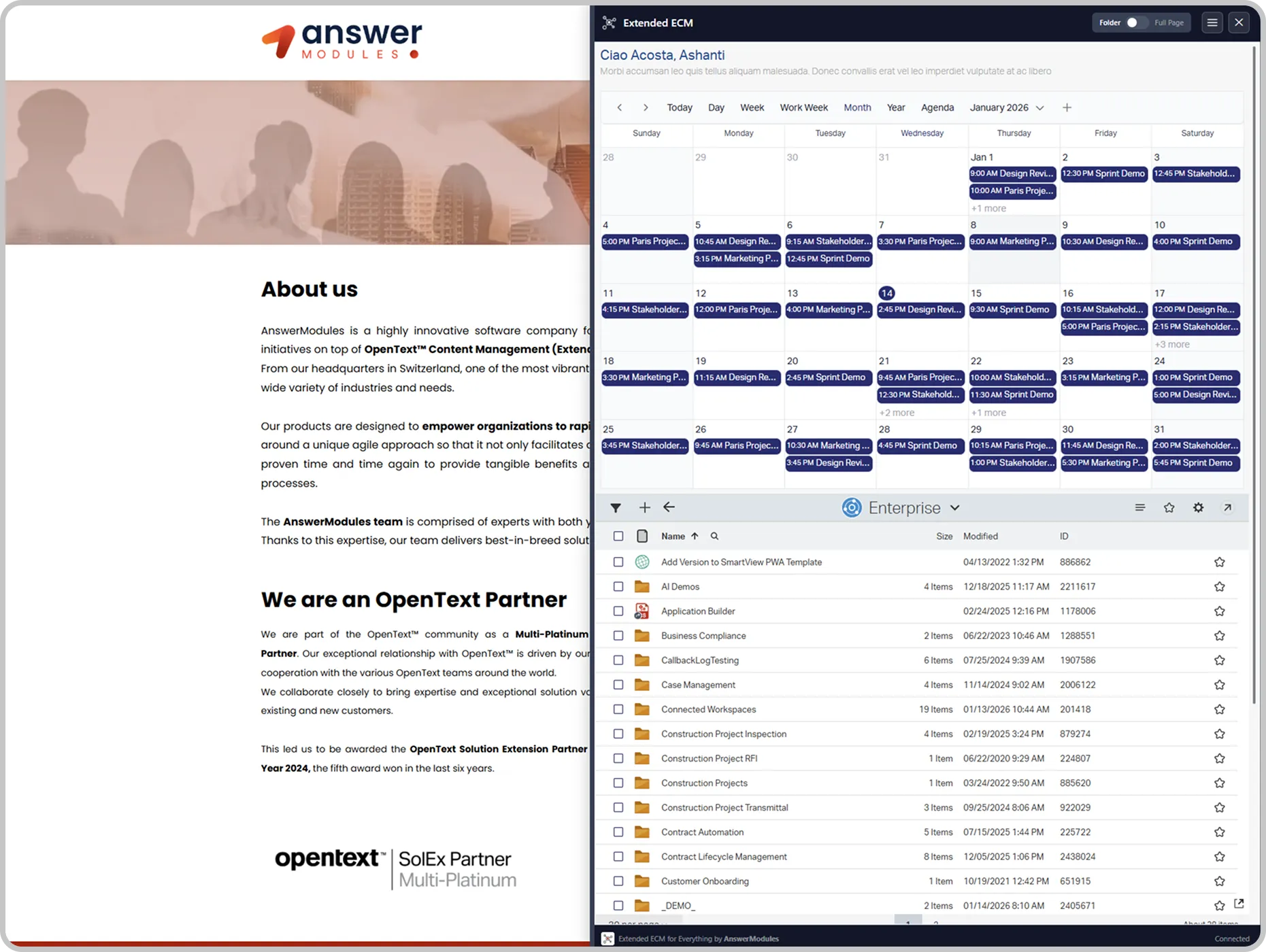
Task: Open the hamburger menu in Extended ECM header
Action: [1212, 22]
